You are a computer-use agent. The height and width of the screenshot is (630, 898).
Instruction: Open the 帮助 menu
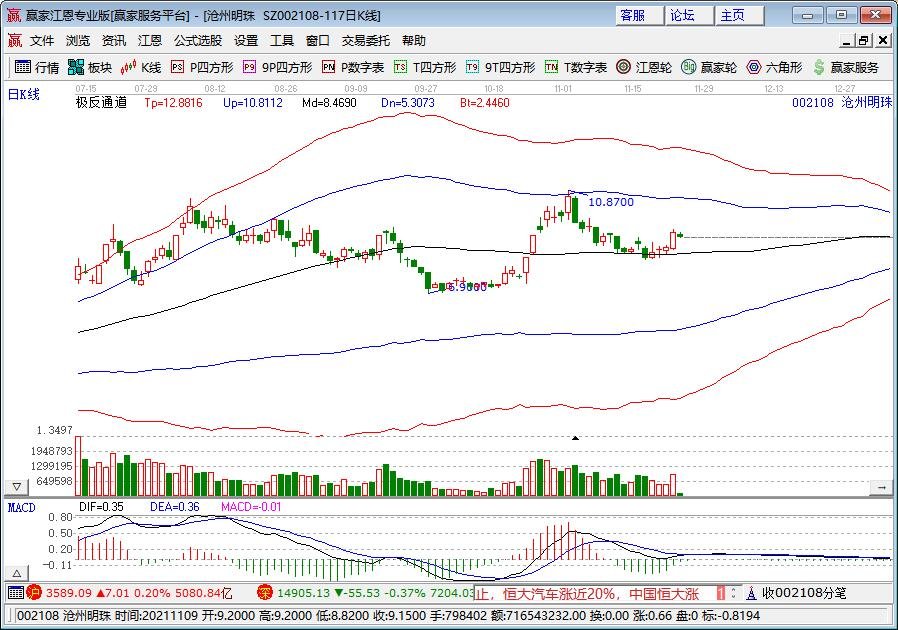coord(413,41)
